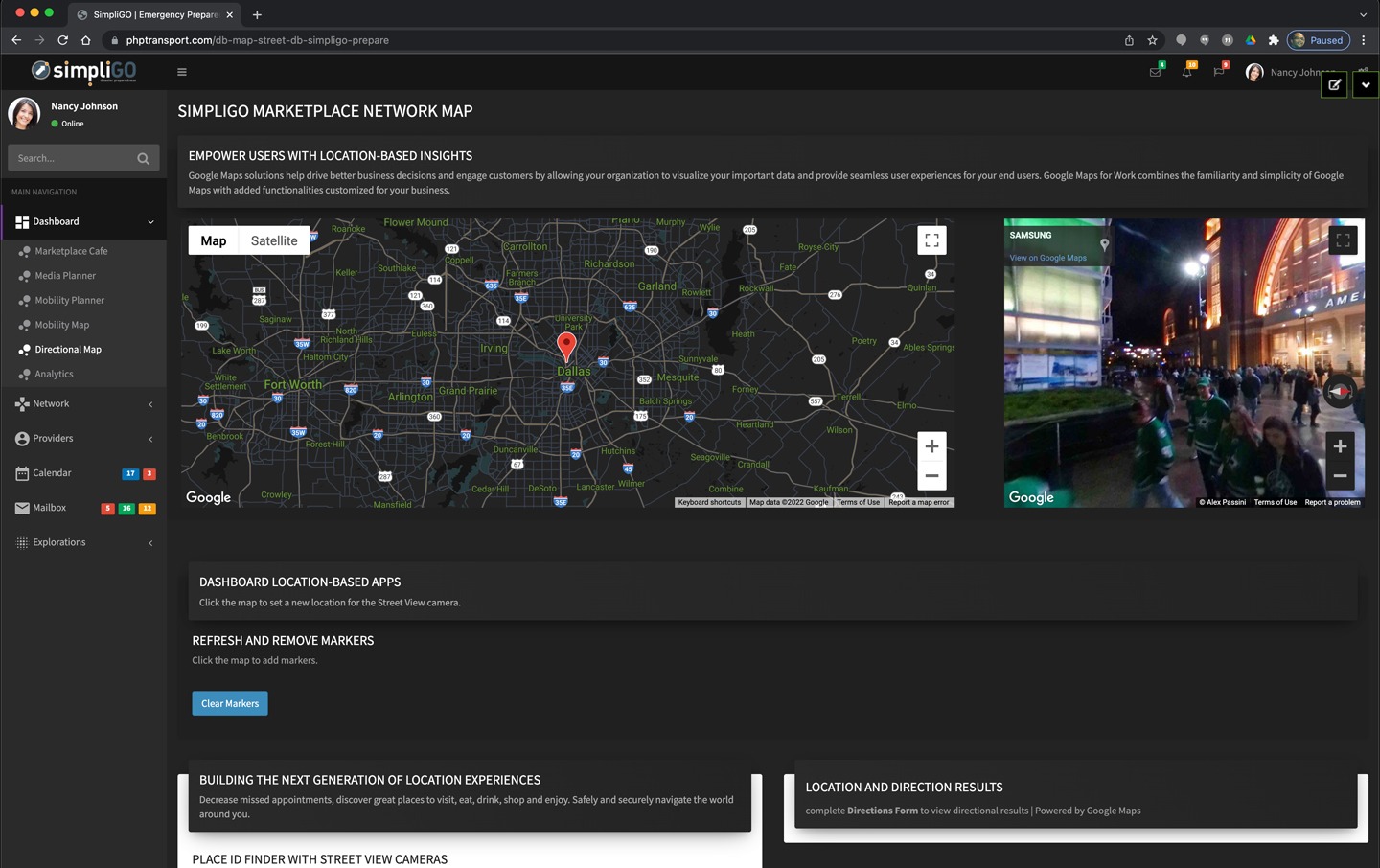Toggle fullscreen view on the map
This screenshot has width=1380, height=868.
pyautogui.click(x=931, y=240)
